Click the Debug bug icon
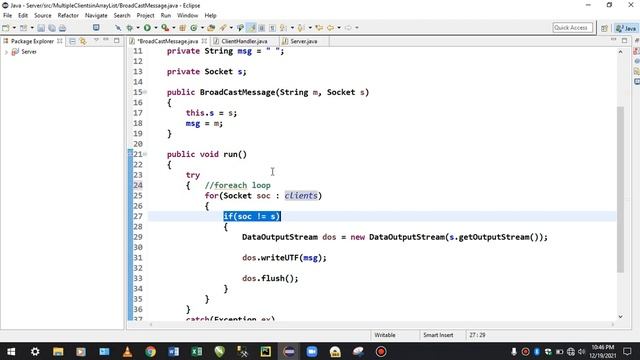The width and height of the screenshot is (640, 360). (x=130, y=28)
